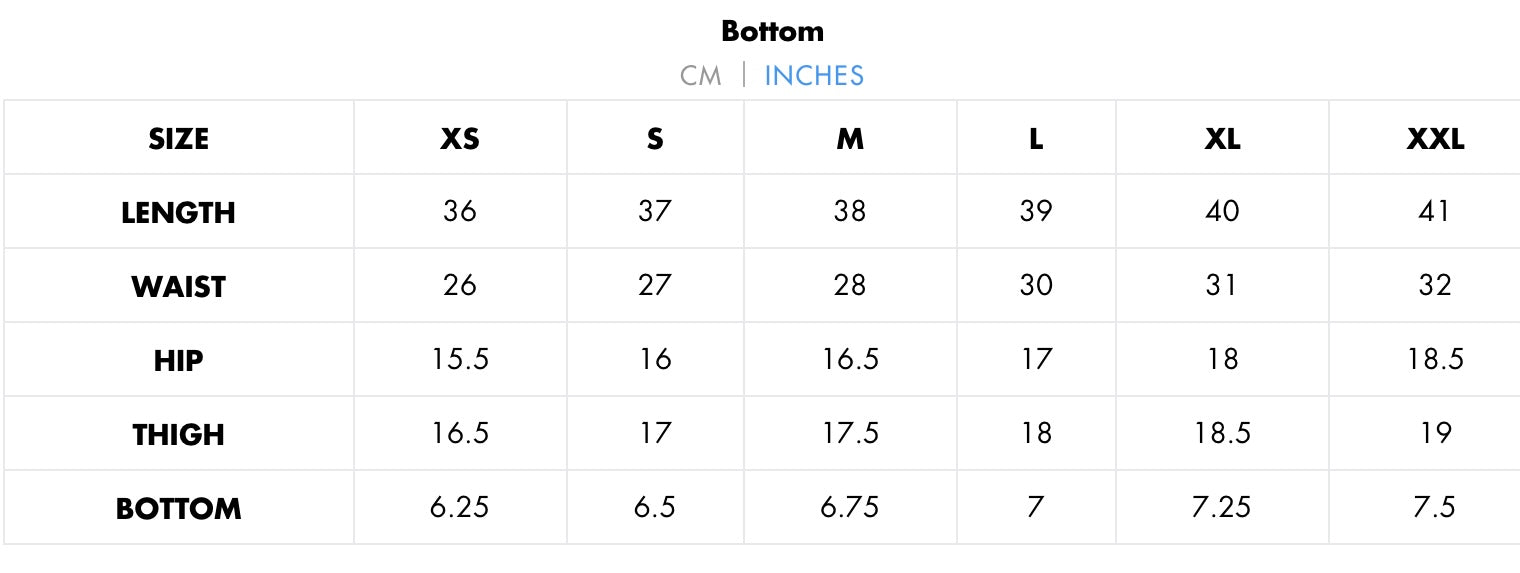Click the XS length value 36

pyautogui.click(x=460, y=212)
